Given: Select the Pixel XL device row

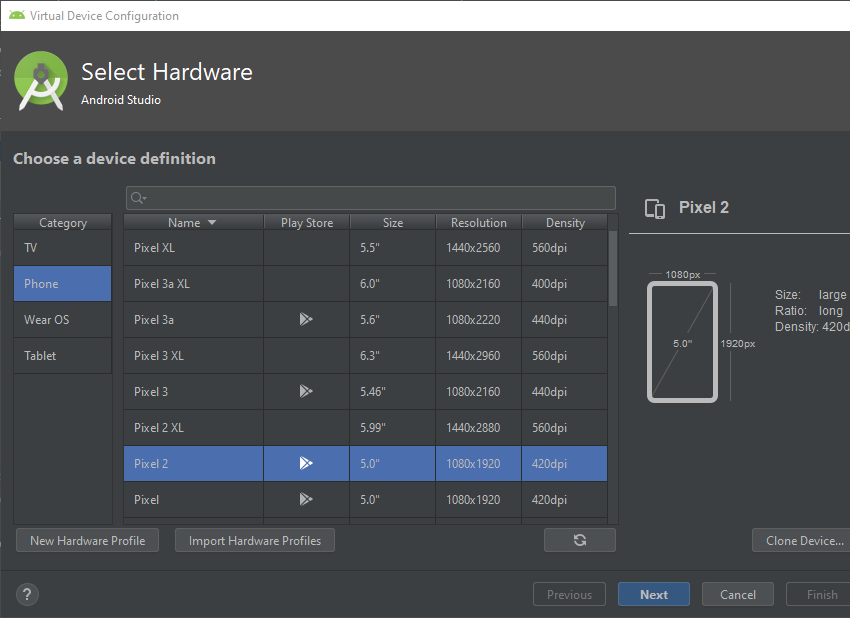Looking at the screenshot, I should [365, 248].
